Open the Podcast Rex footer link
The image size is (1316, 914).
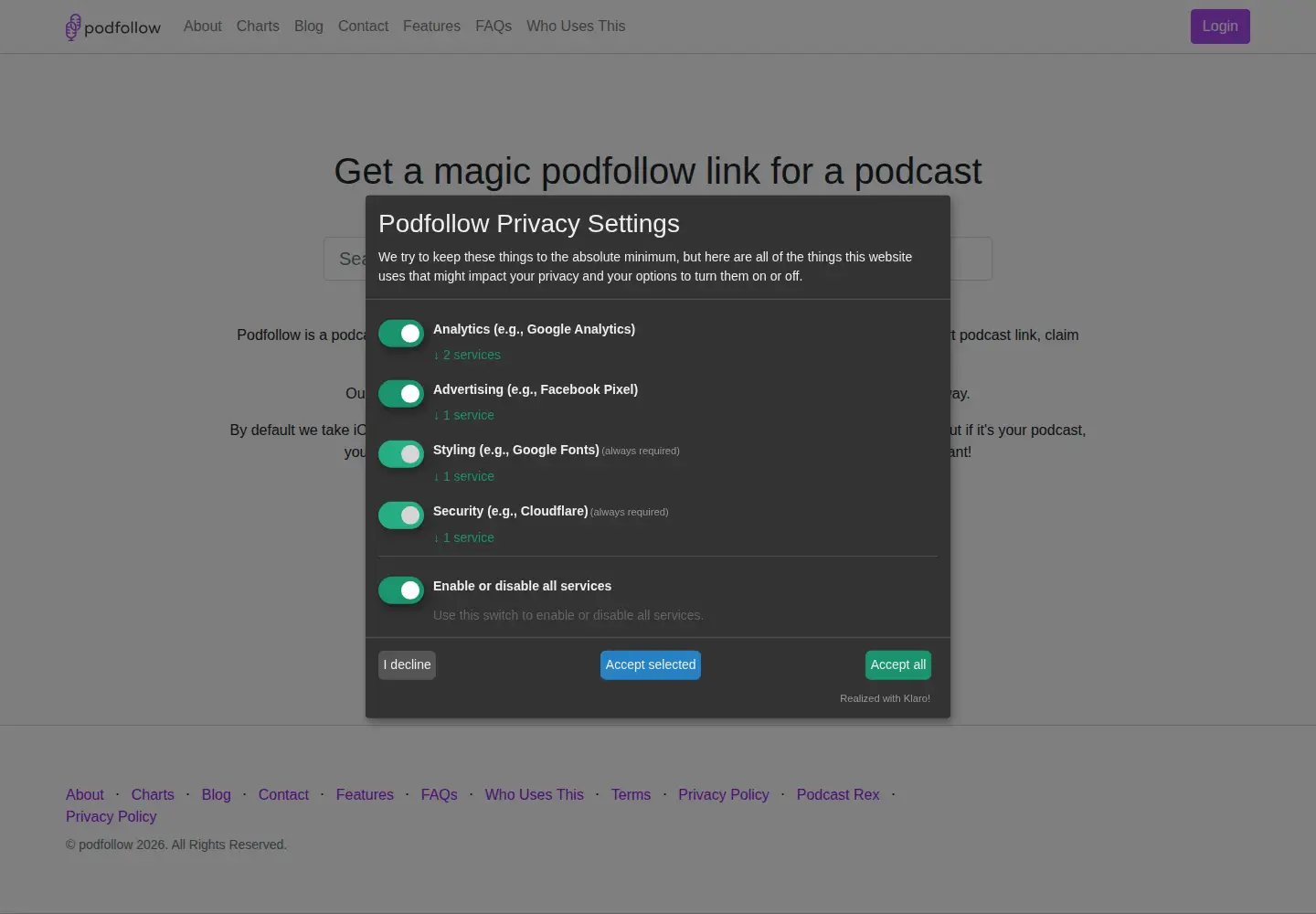(838, 795)
